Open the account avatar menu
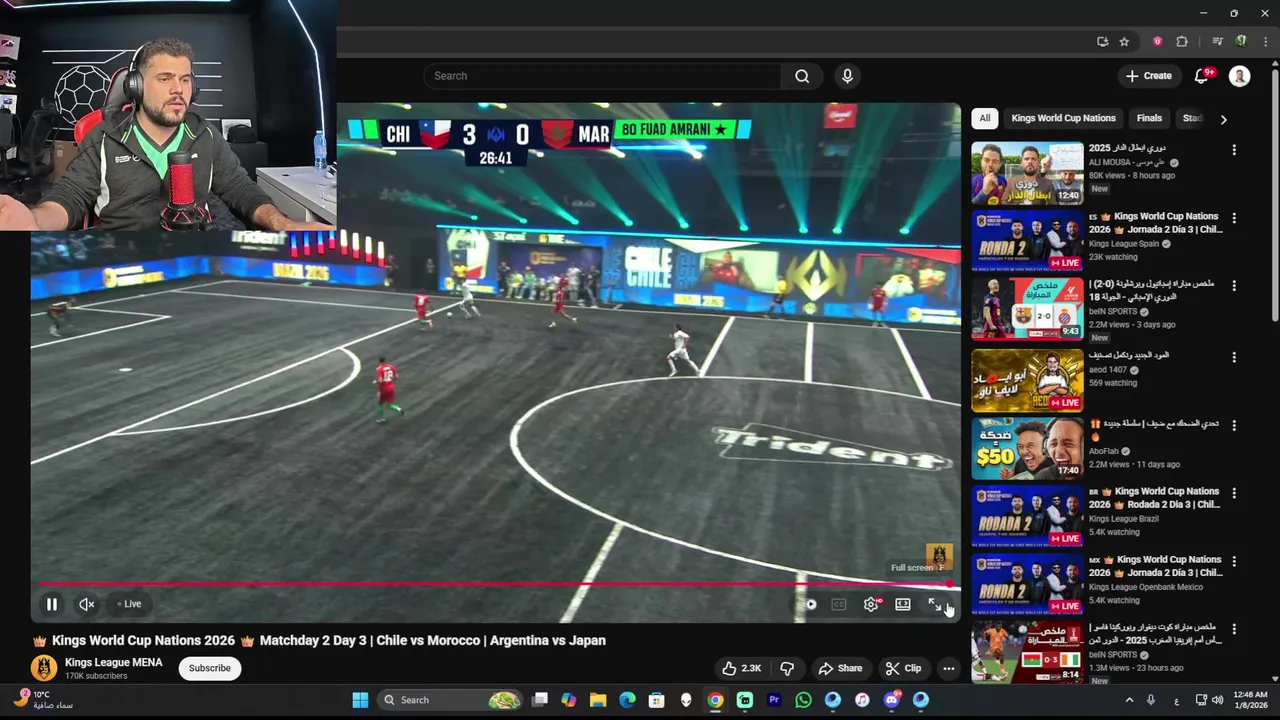 coord(1239,76)
